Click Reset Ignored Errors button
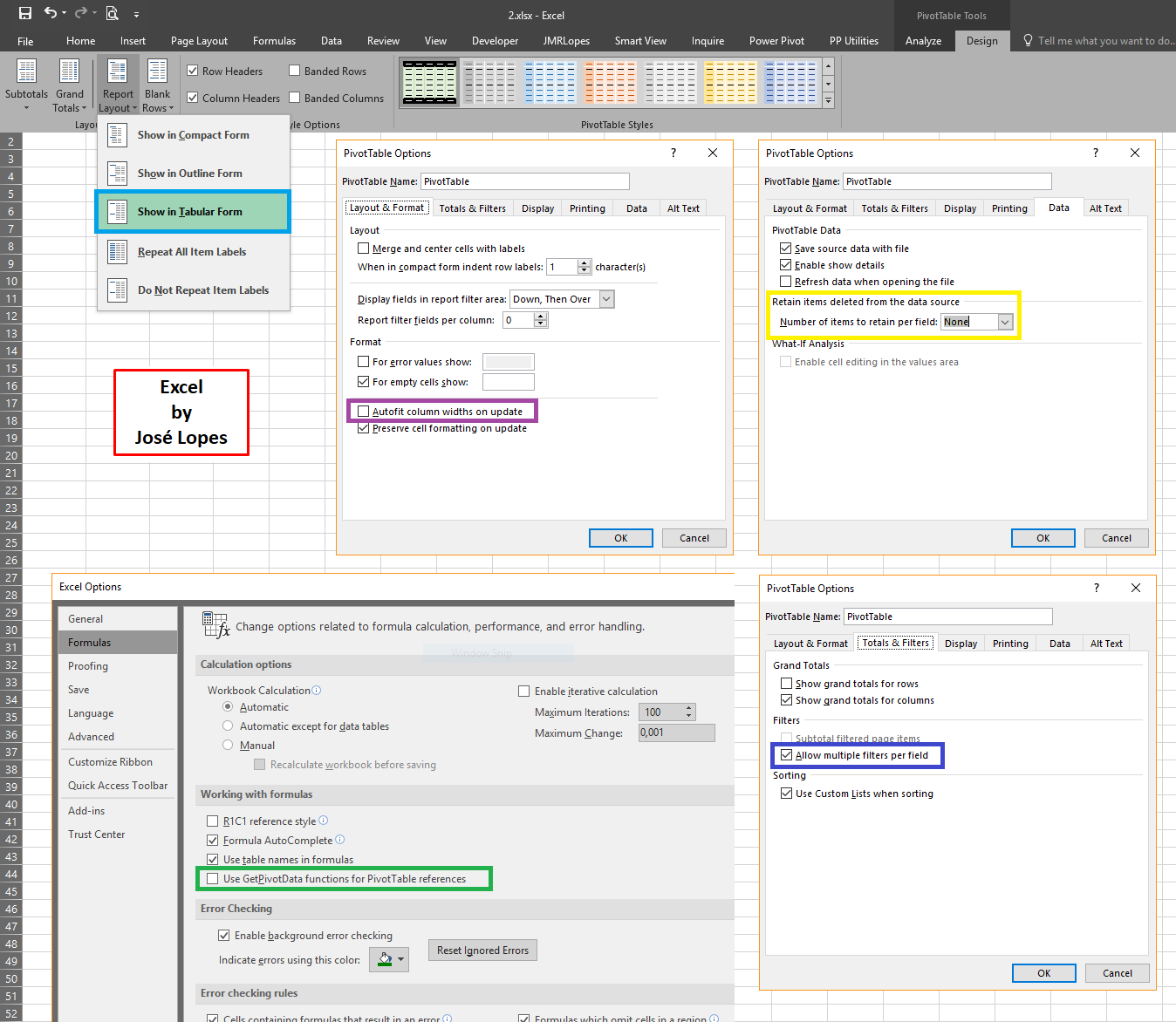The image size is (1176, 1022). tap(482, 950)
